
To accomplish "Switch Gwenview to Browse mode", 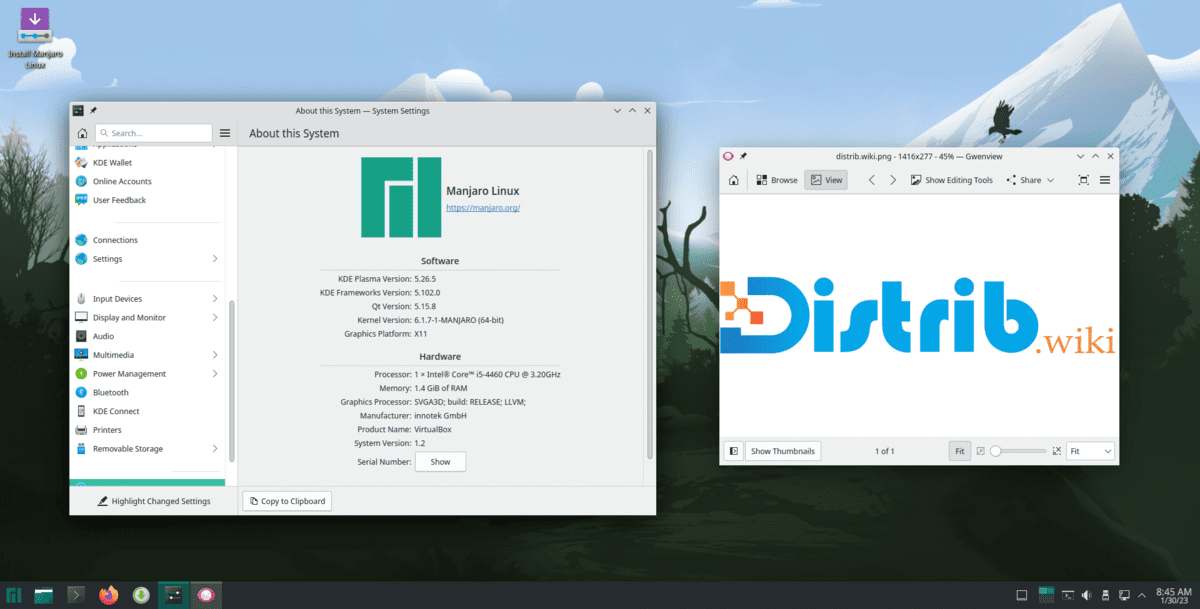I will [776, 180].
